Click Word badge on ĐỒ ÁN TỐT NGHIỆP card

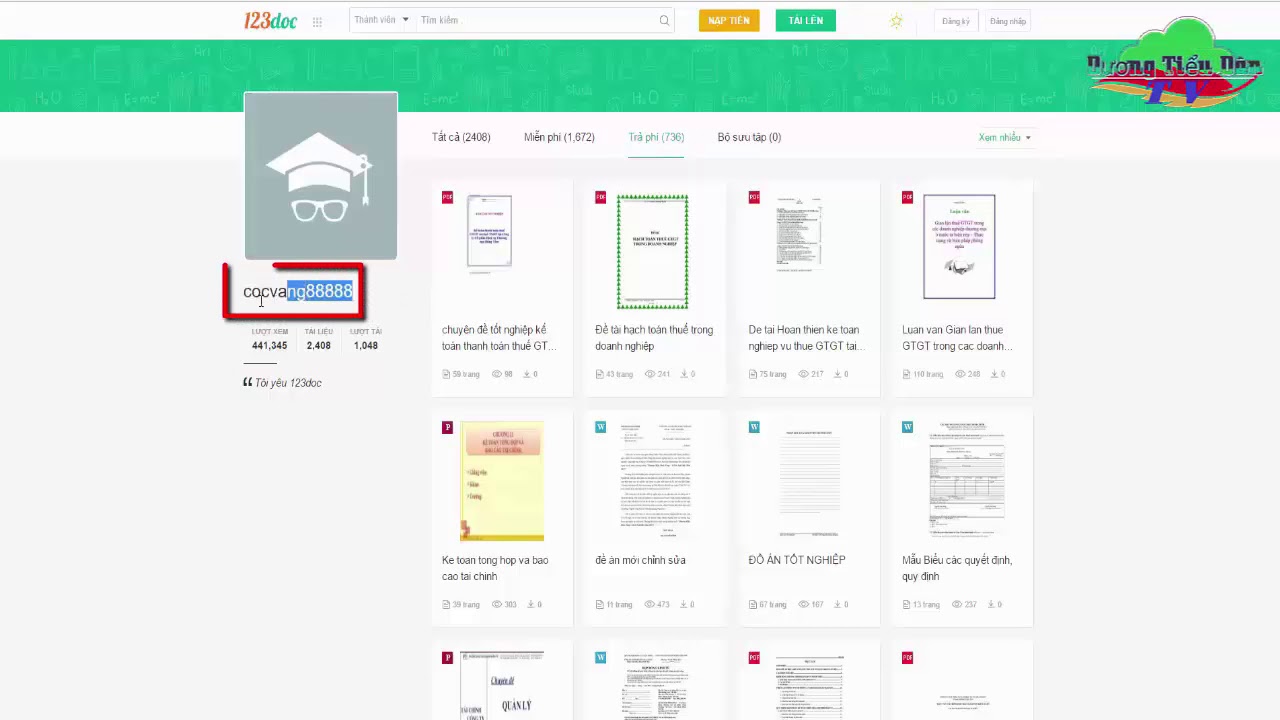(x=754, y=427)
